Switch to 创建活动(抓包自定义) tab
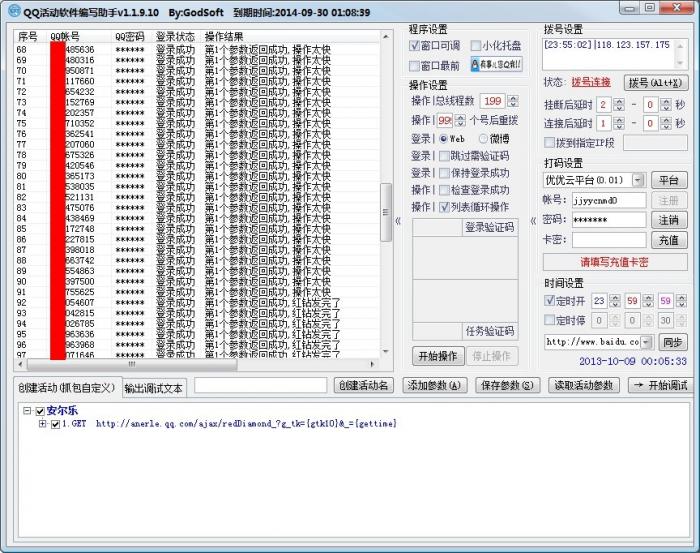This screenshot has width=700, height=553. [67, 387]
